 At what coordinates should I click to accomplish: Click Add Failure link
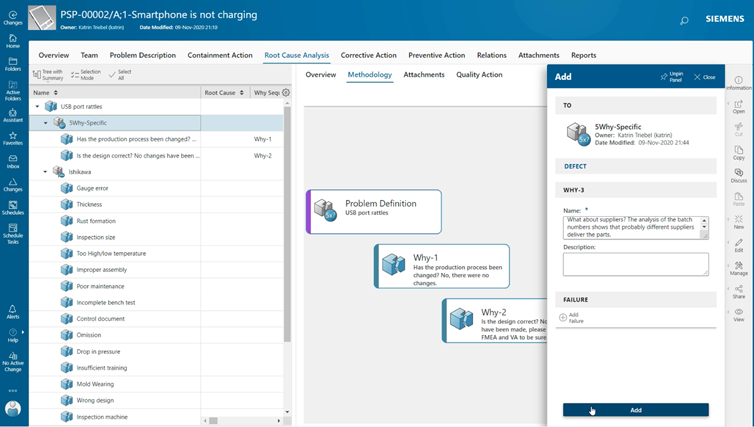pos(571,317)
